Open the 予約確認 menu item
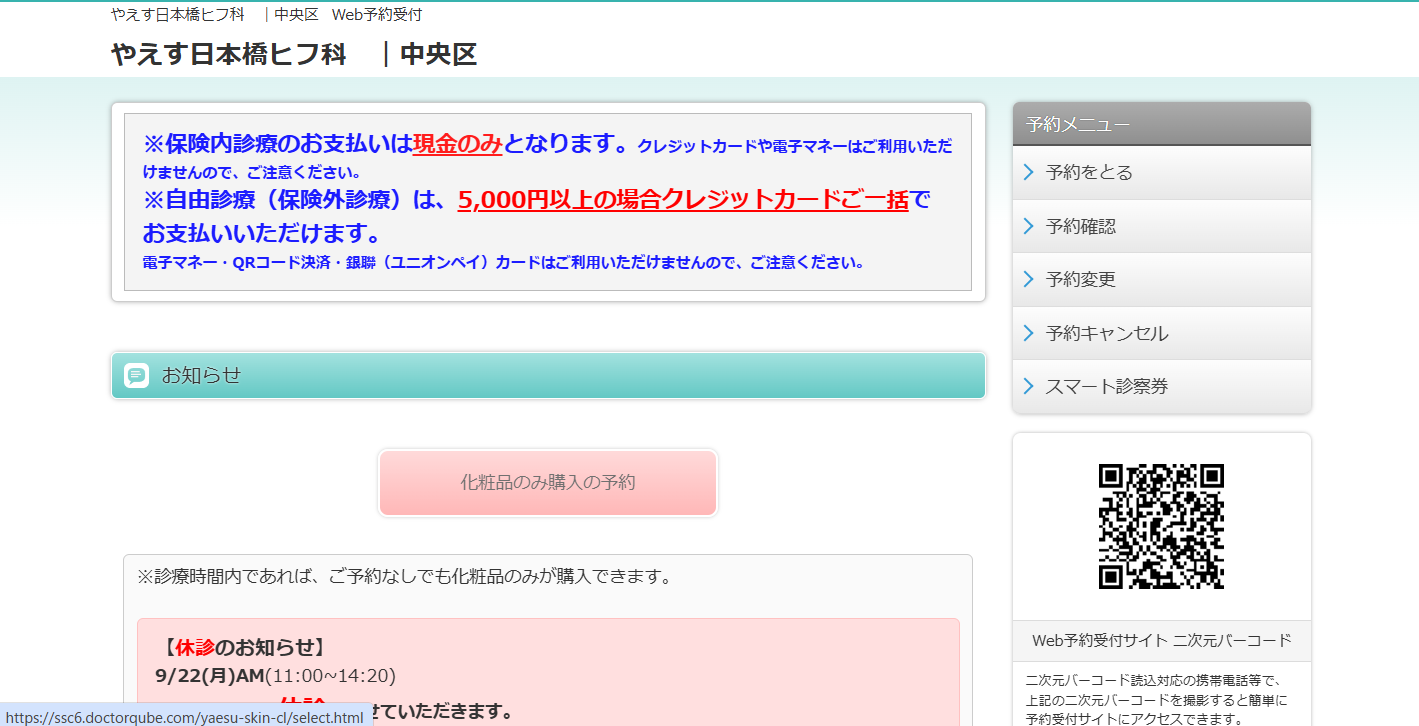The width and height of the screenshot is (1419, 726). [x=1080, y=226]
